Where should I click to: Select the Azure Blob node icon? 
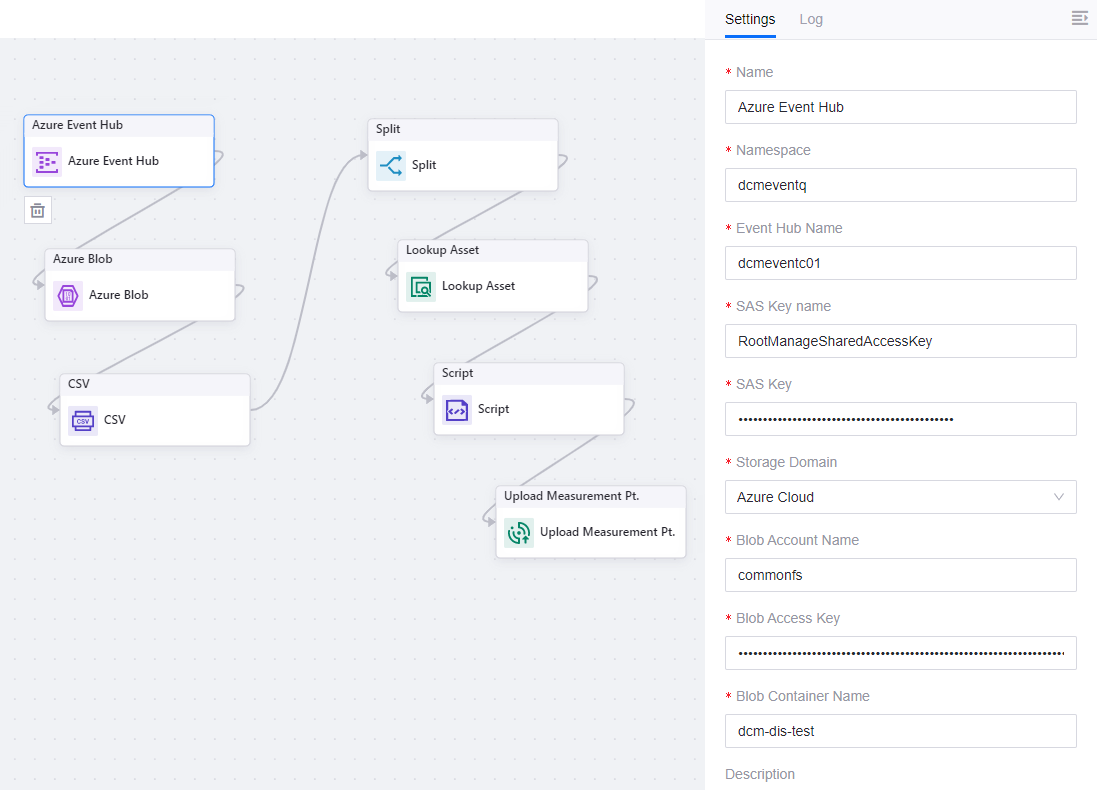68,295
